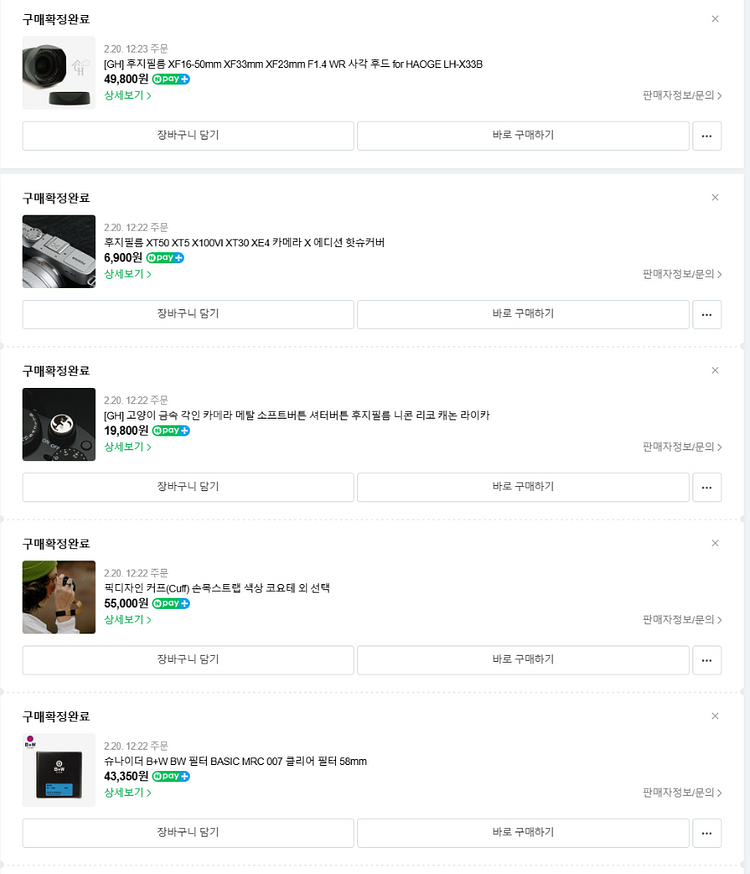The height and width of the screenshot is (874, 750).
Task: Remove the B+W 58mm filter order
Action: tap(715, 716)
